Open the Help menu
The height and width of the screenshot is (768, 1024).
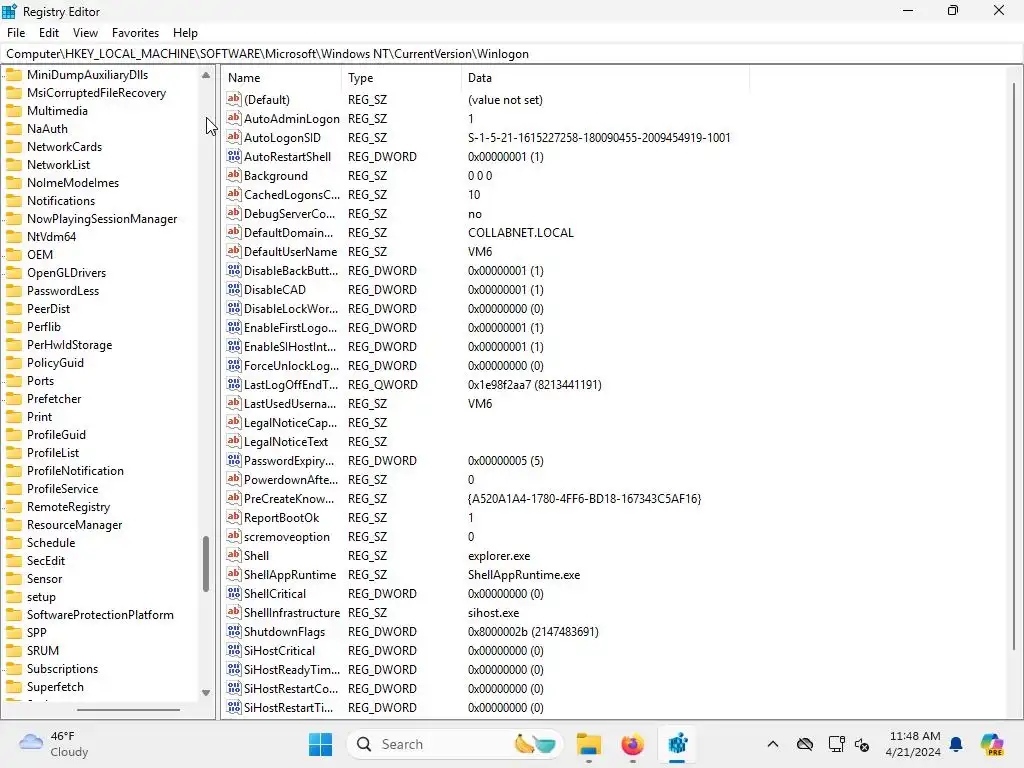coord(185,33)
